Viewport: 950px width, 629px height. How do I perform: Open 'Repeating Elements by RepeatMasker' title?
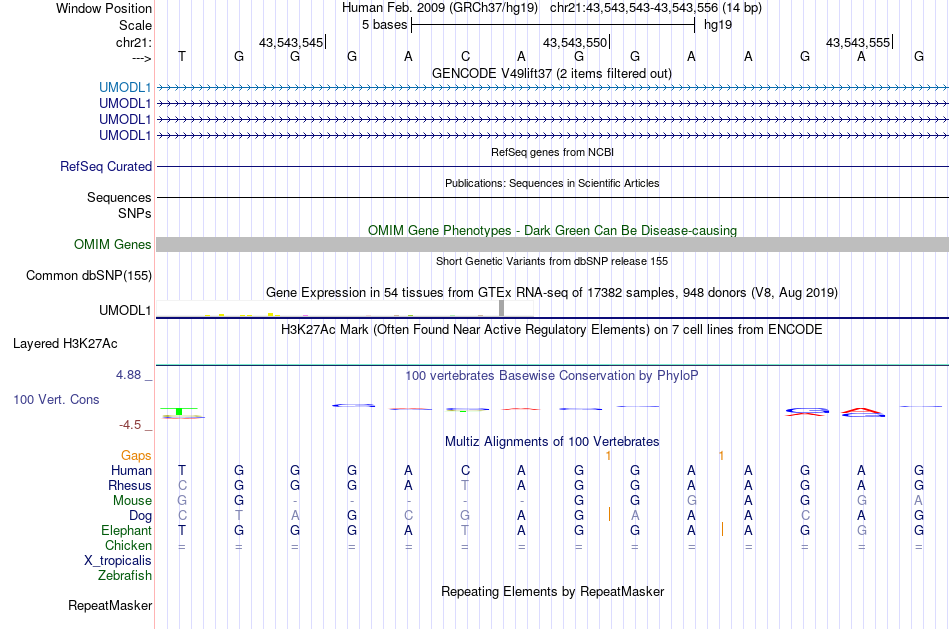coord(552,591)
